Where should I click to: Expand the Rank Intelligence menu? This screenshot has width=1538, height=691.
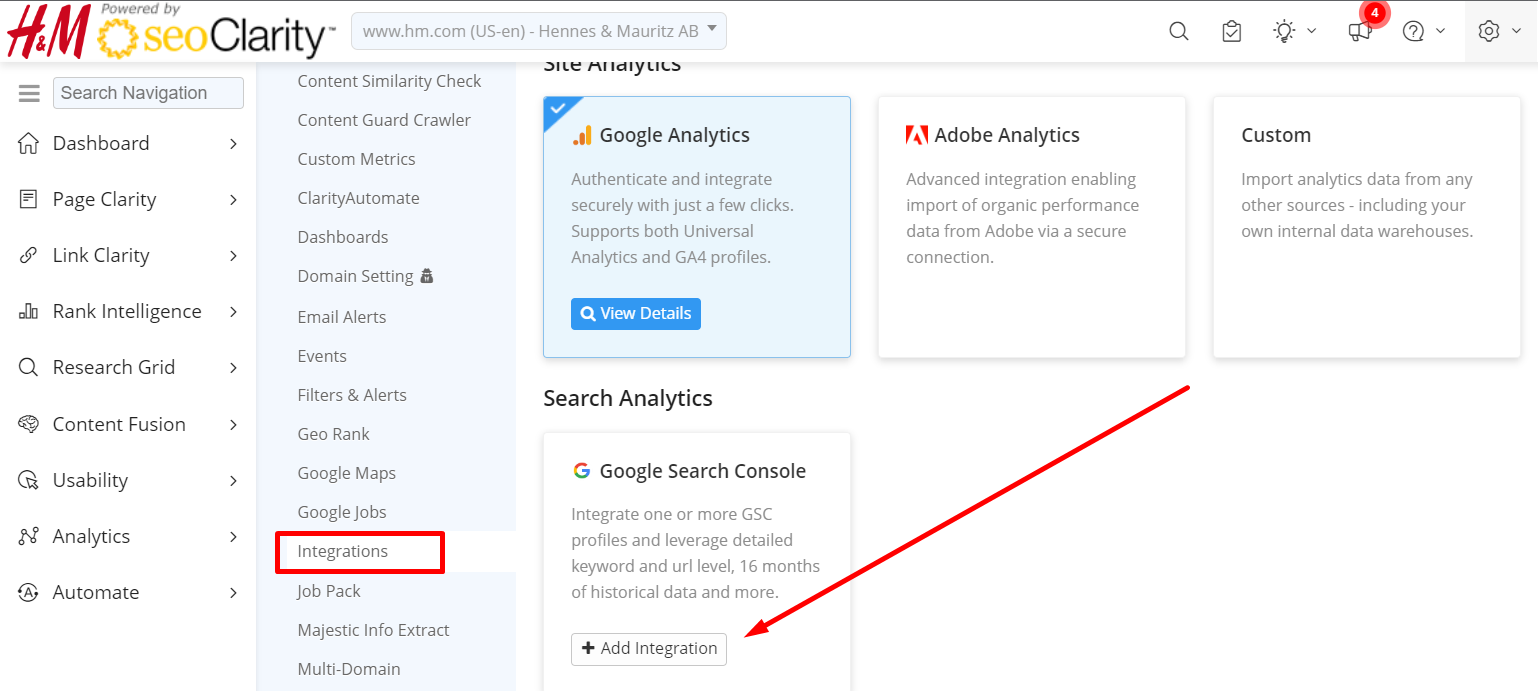click(x=127, y=312)
